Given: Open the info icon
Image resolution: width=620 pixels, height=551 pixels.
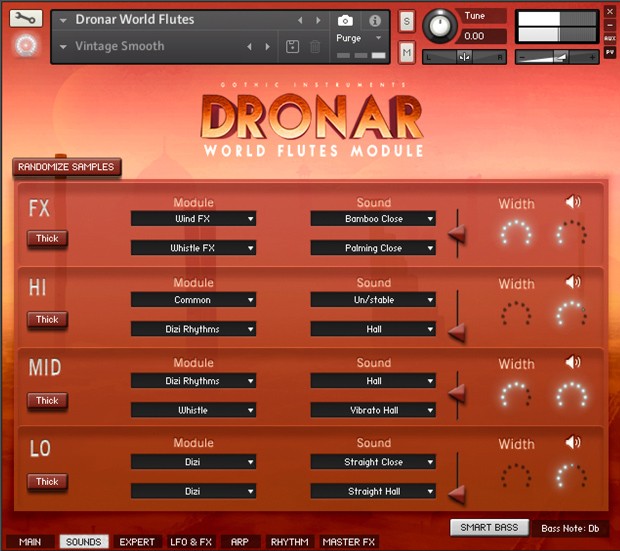Looking at the screenshot, I should 374,21.
